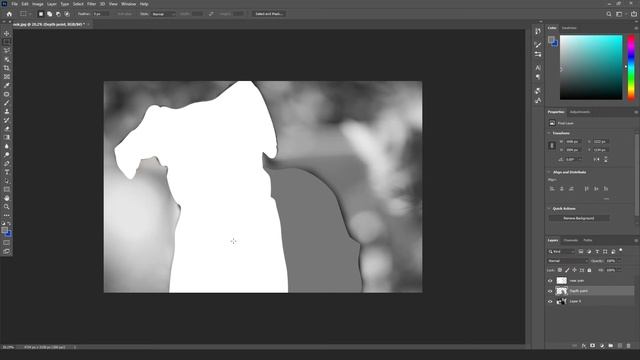Toggle lock transparent pixels
Image resolution: width=640 pixels, height=360 pixels.
(560, 270)
